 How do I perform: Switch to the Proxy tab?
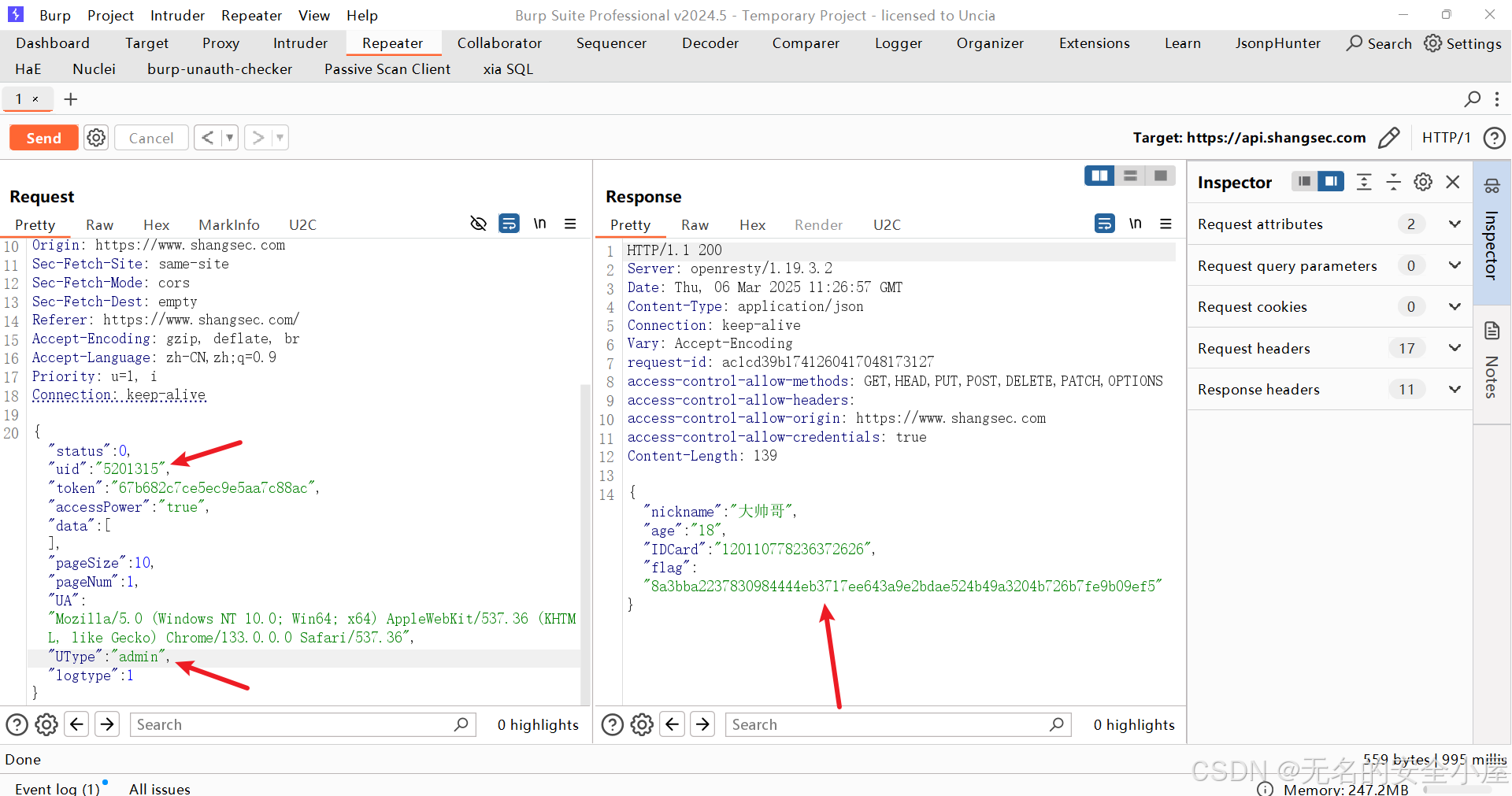pyautogui.click(x=220, y=43)
